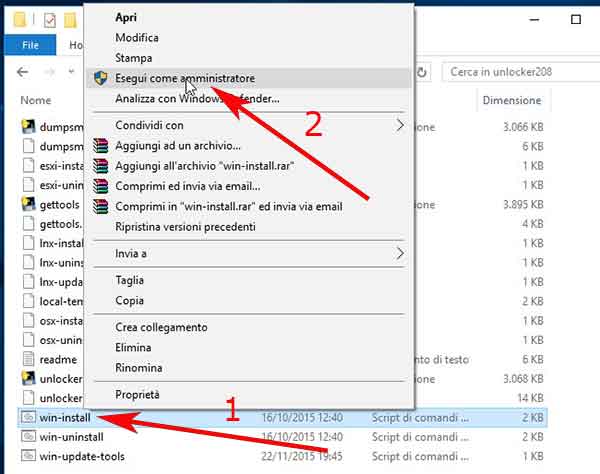The image size is (600, 474).
Task: Select the win-install script icon
Action: (x=29, y=417)
